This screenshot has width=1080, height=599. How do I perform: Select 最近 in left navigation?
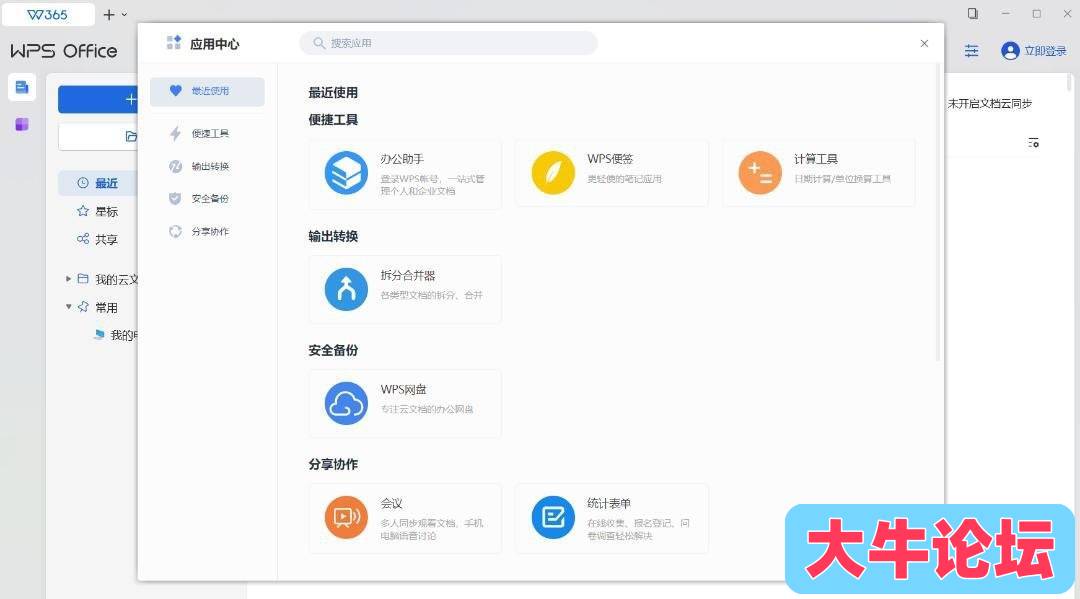tap(98, 183)
